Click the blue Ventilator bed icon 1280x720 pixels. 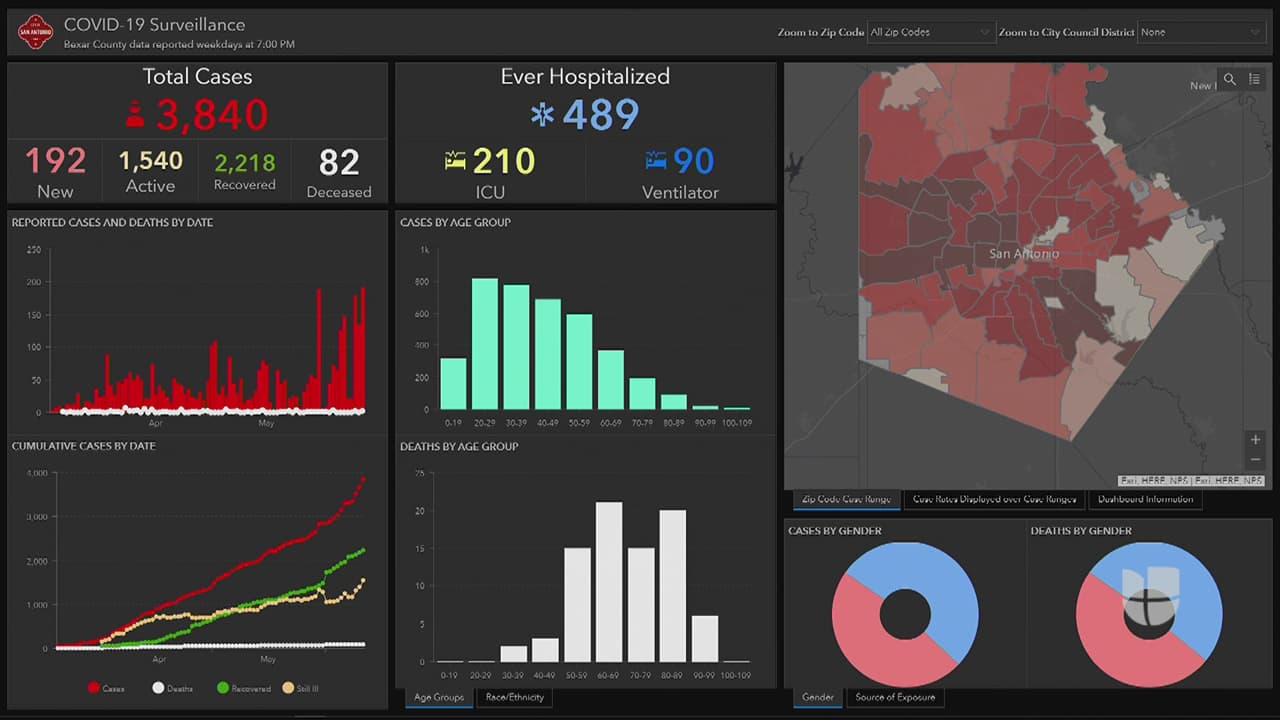[x=656, y=160]
